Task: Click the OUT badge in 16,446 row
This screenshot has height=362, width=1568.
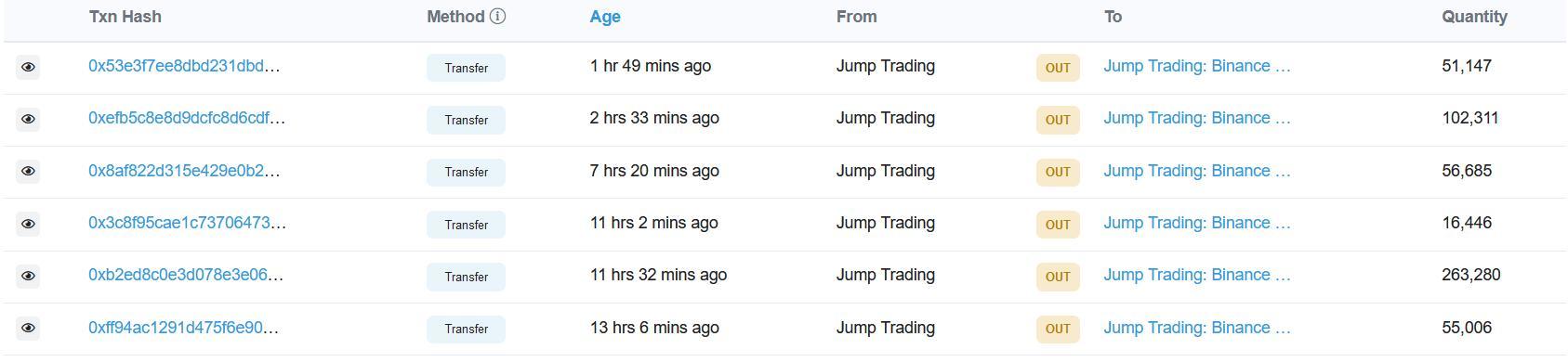Action: (x=1058, y=225)
